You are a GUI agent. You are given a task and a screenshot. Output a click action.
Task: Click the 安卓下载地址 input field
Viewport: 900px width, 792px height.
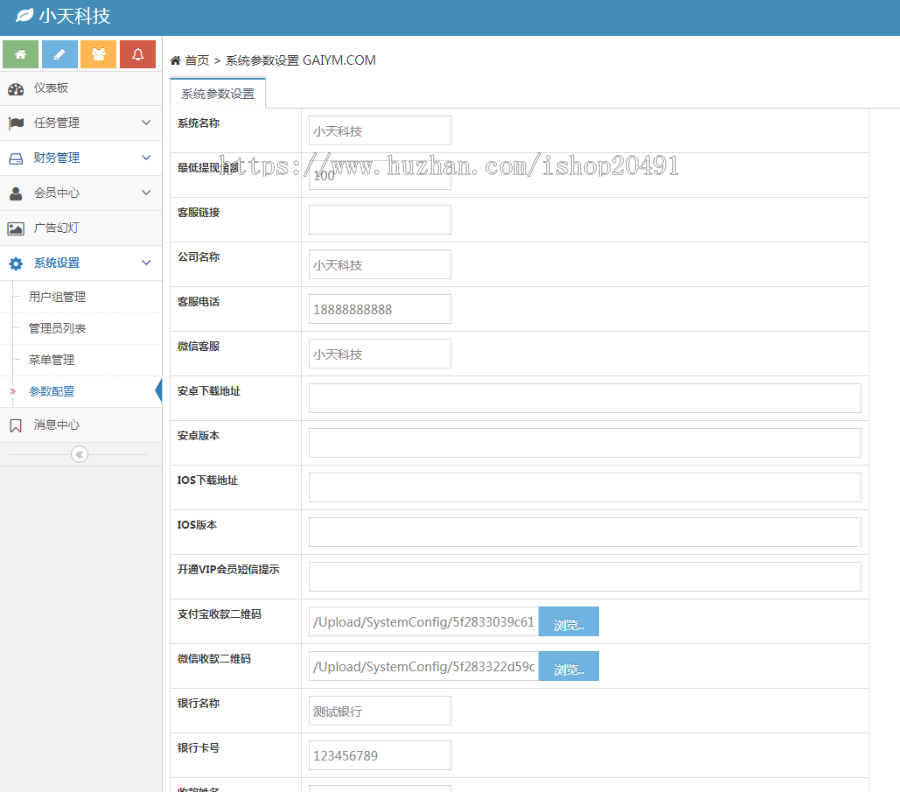pyautogui.click(x=585, y=398)
